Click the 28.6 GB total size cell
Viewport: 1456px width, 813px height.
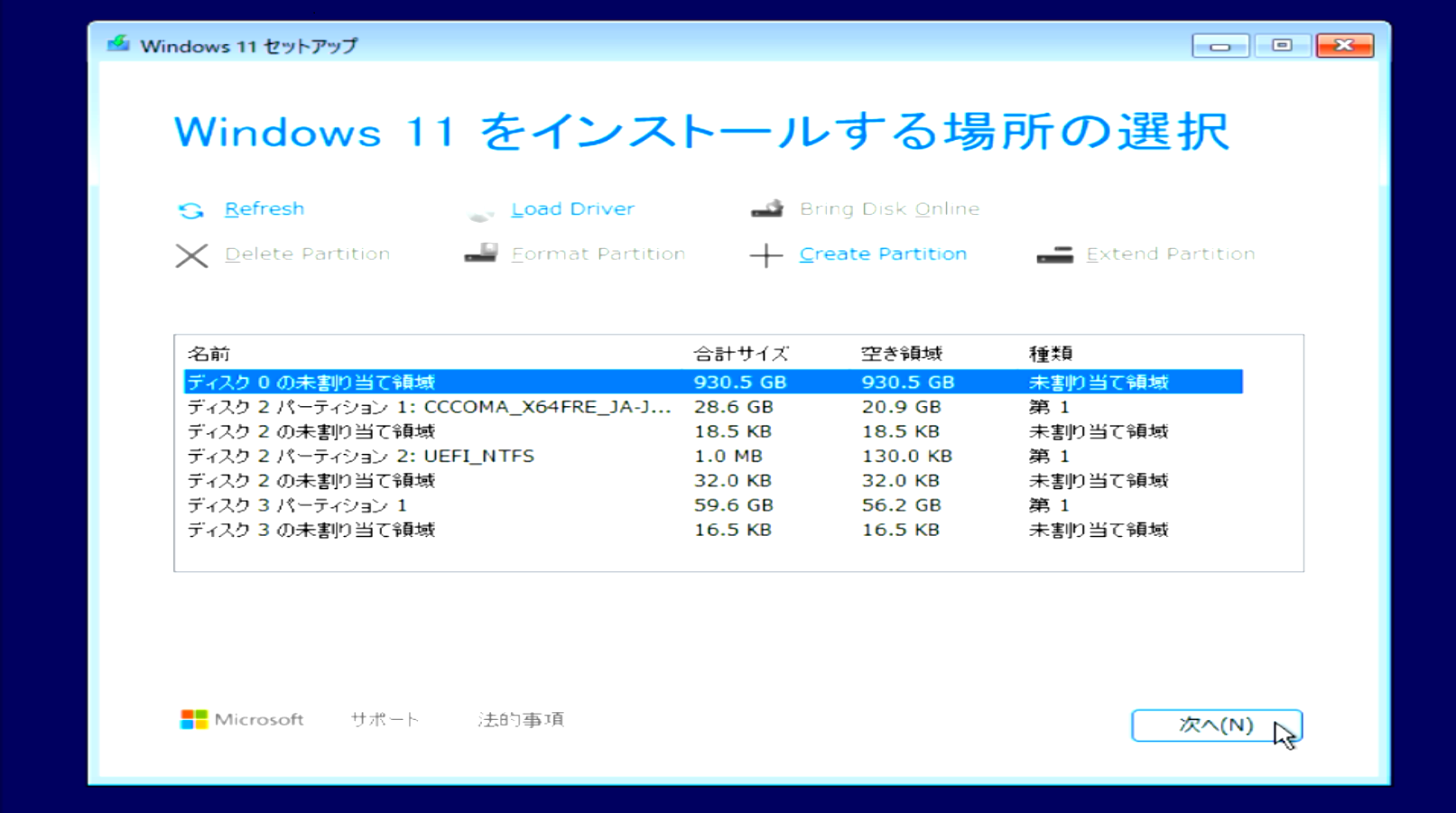734,407
